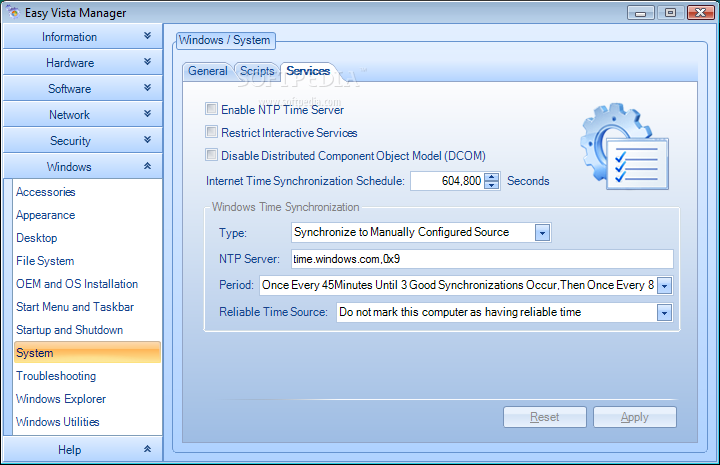
Task: Minimize the Easy Vista Manager window
Action: [641, 12]
